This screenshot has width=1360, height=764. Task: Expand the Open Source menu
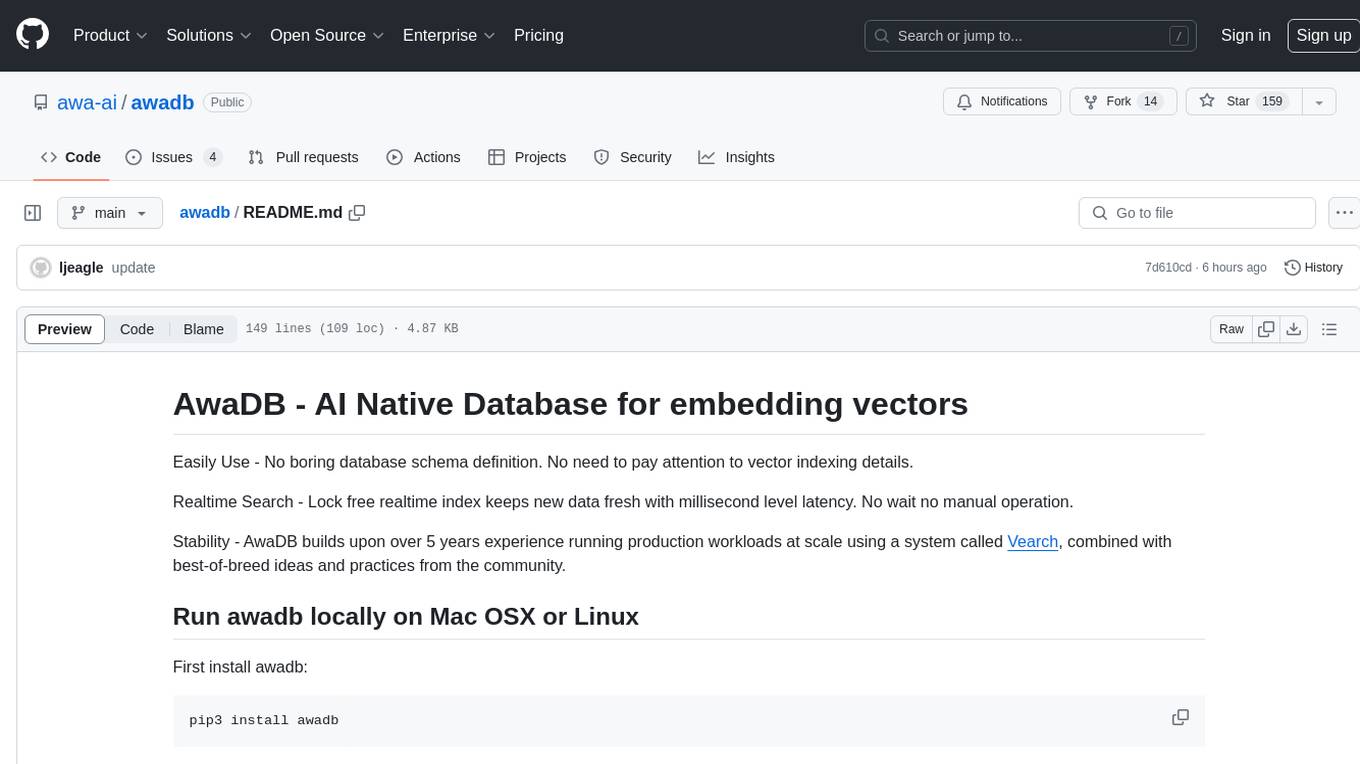click(327, 35)
